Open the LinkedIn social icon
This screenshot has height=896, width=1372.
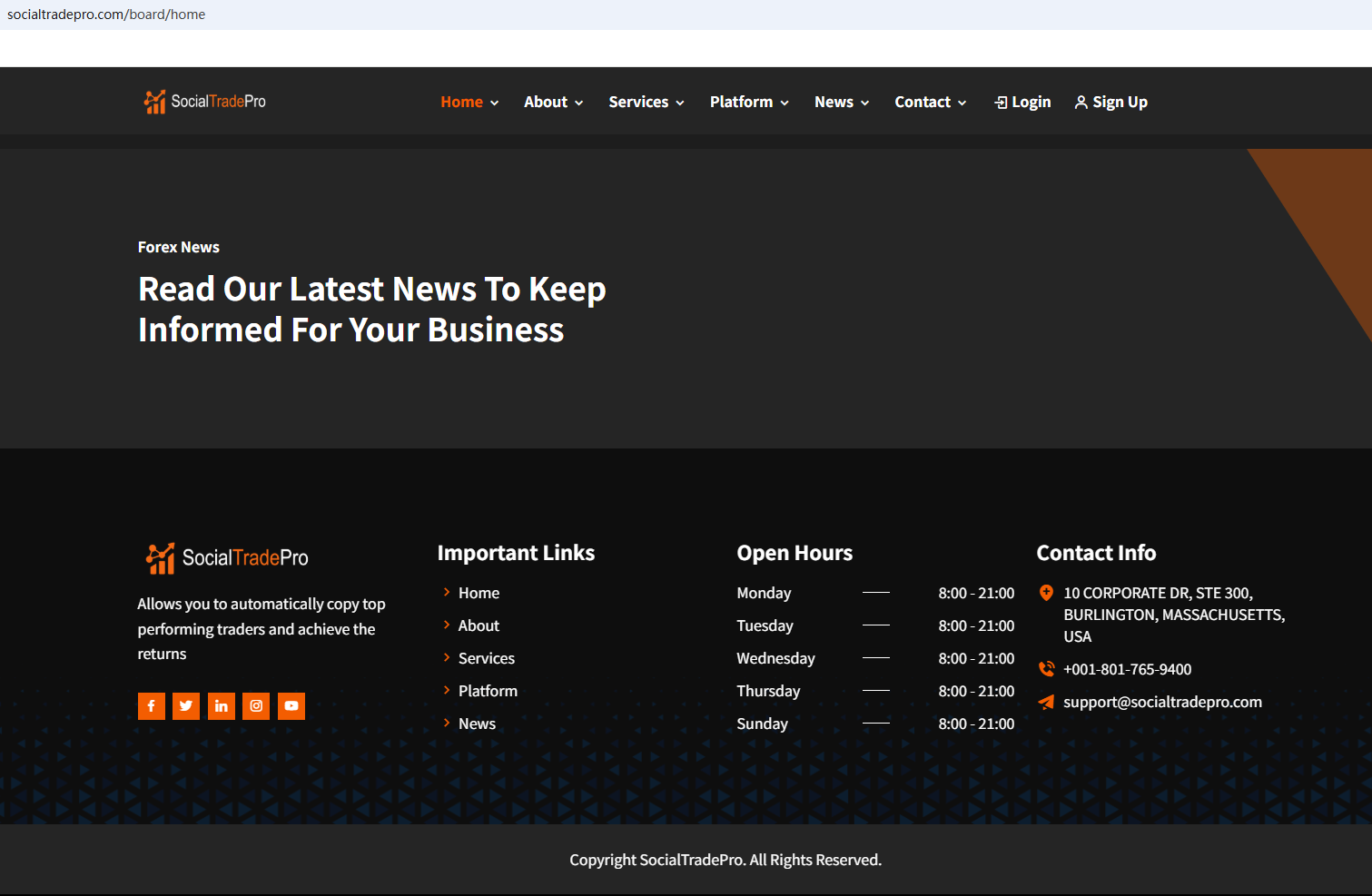(222, 706)
